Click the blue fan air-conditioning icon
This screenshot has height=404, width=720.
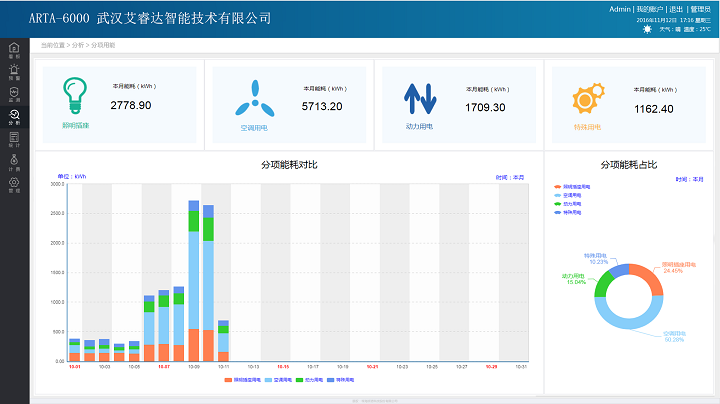point(254,99)
